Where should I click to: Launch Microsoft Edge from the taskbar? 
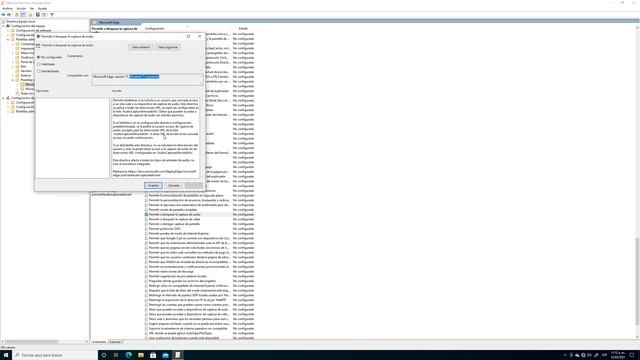[x=129, y=355]
